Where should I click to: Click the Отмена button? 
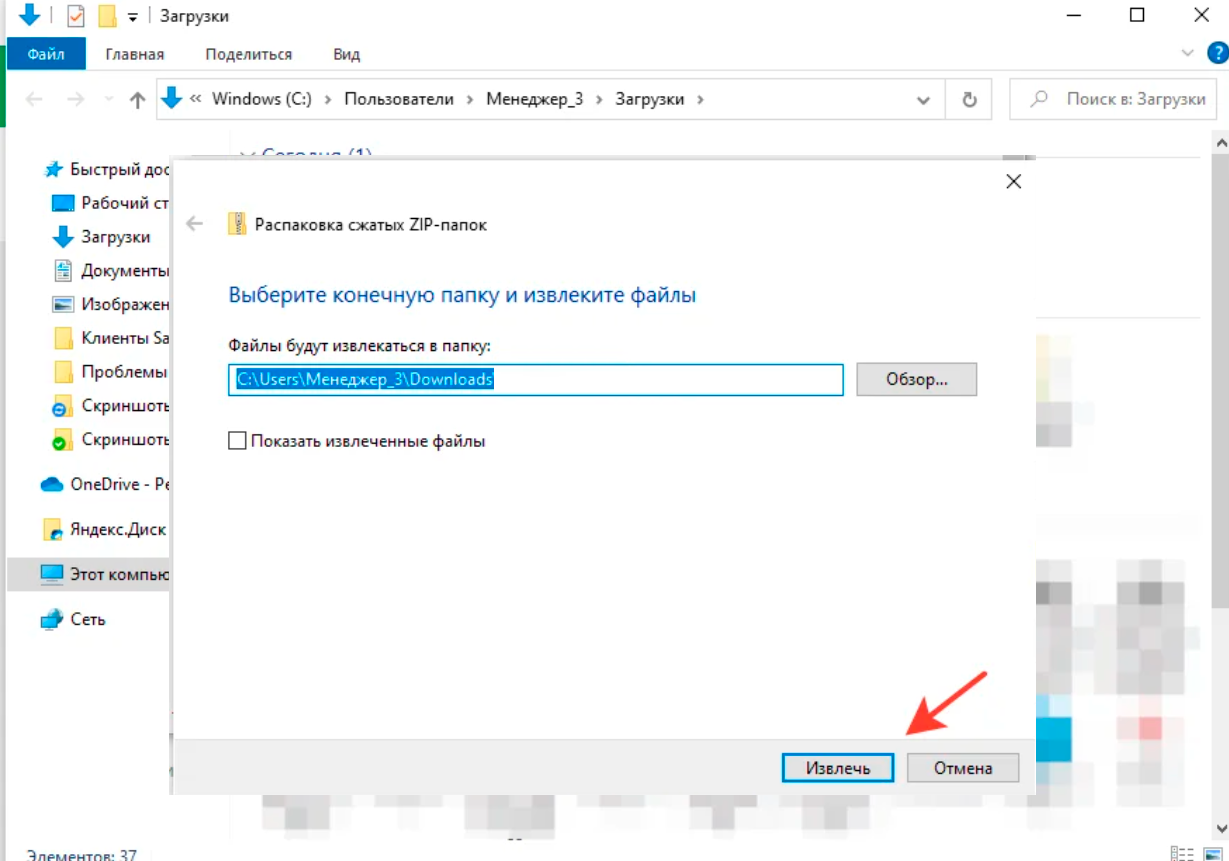click(962, 768)
